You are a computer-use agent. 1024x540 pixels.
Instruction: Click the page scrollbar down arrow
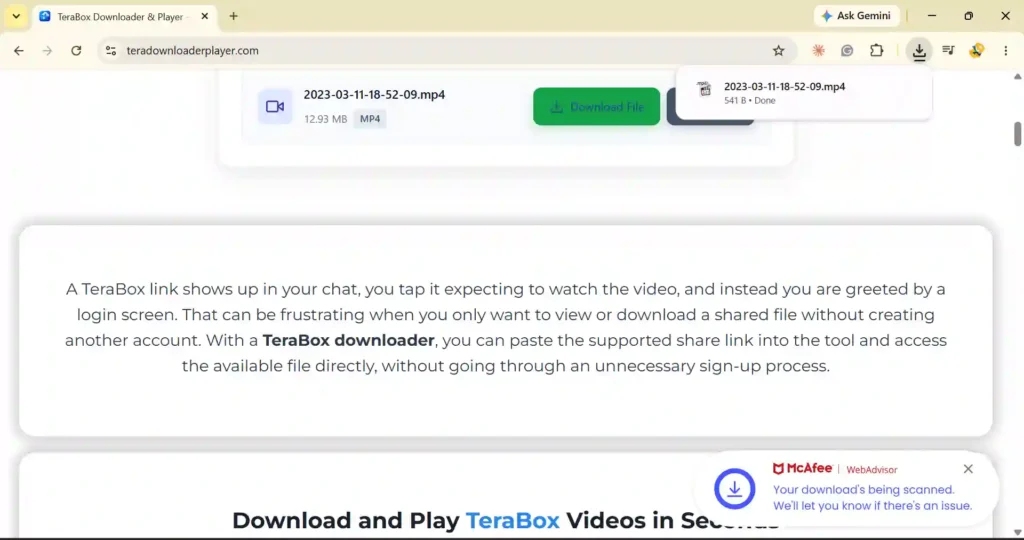click(x=1017, y=533)
